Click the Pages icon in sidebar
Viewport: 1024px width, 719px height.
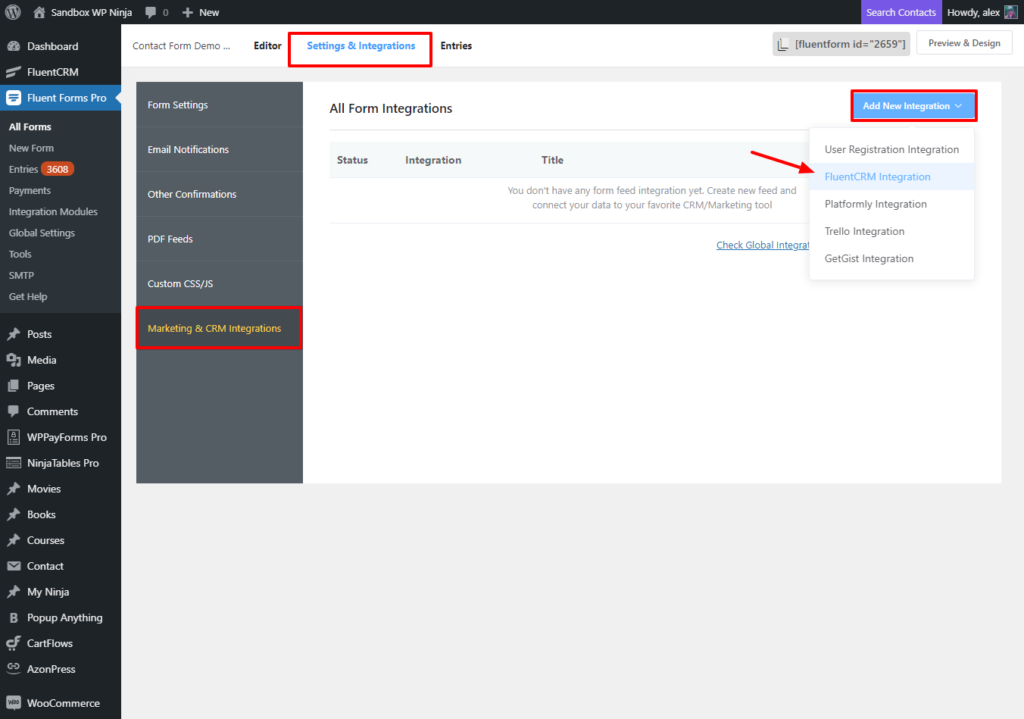(13, 386)
